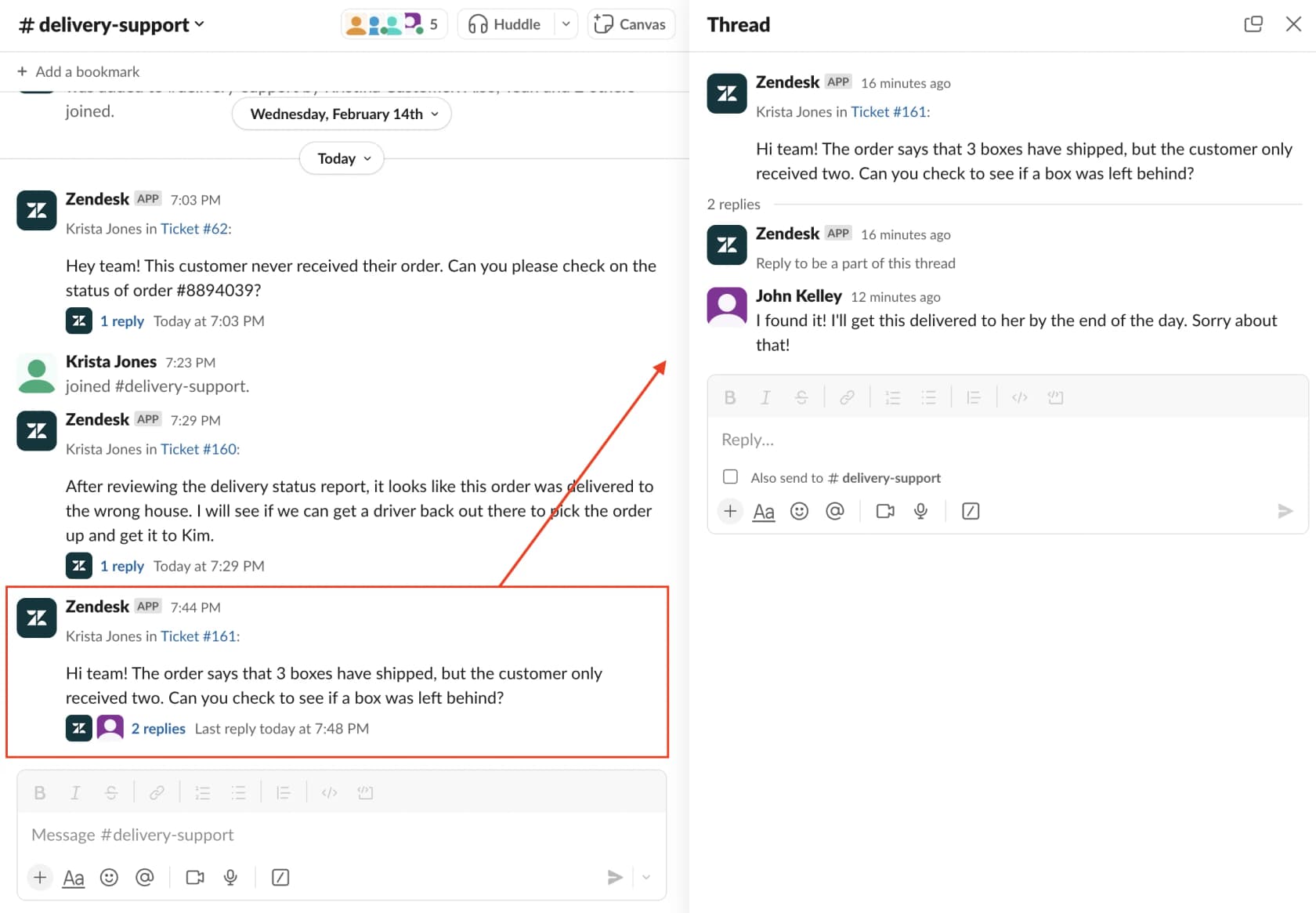The width and height of the screenshot is (1316, 913).
Task: Attach file with plus in channel composer
Action: [x=40, y=877]
